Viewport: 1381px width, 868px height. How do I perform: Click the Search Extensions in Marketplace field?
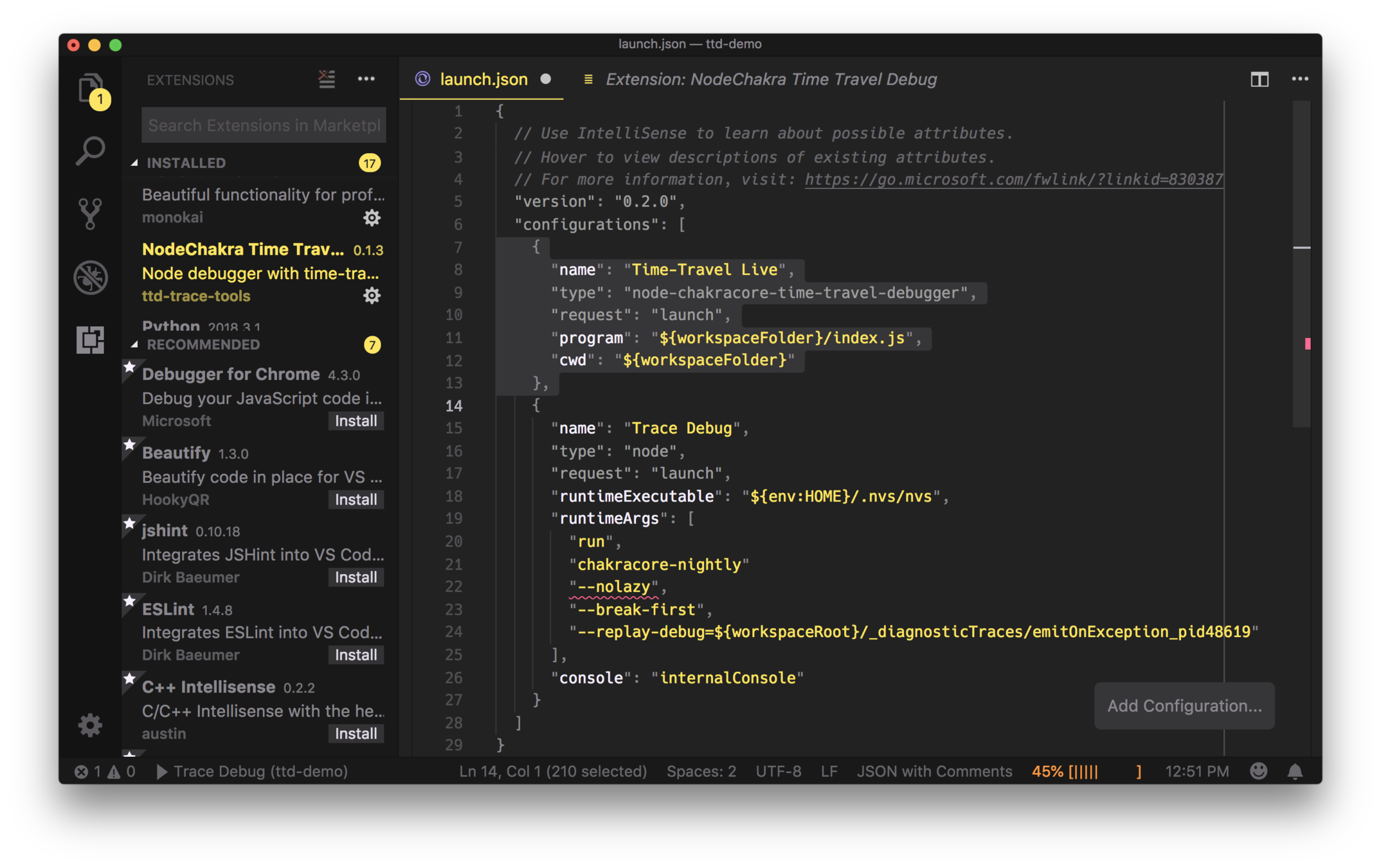pyautogui.click(x=264, y=125)
